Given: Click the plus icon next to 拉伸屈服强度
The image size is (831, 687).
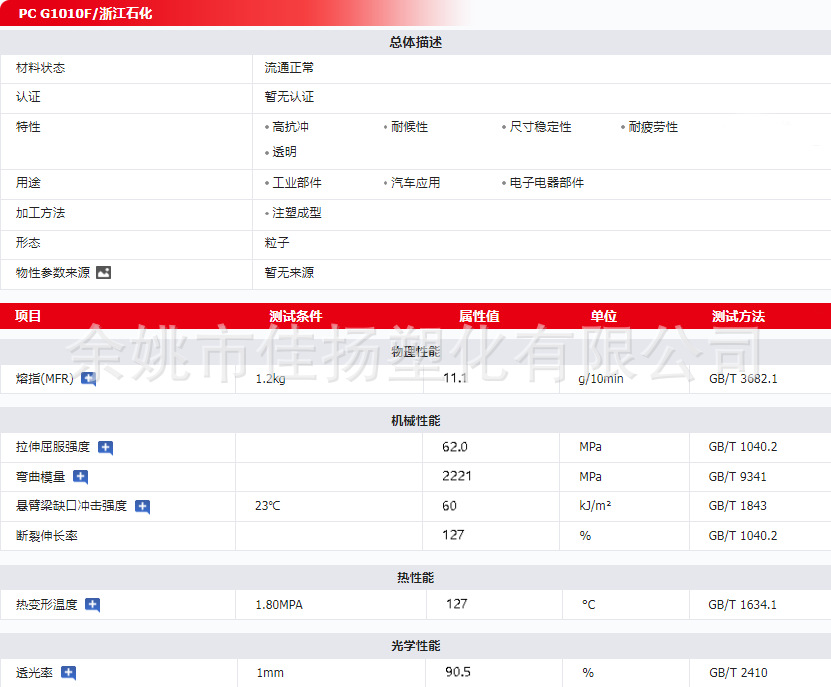Looking at the screenshot, I should point(105,447).
